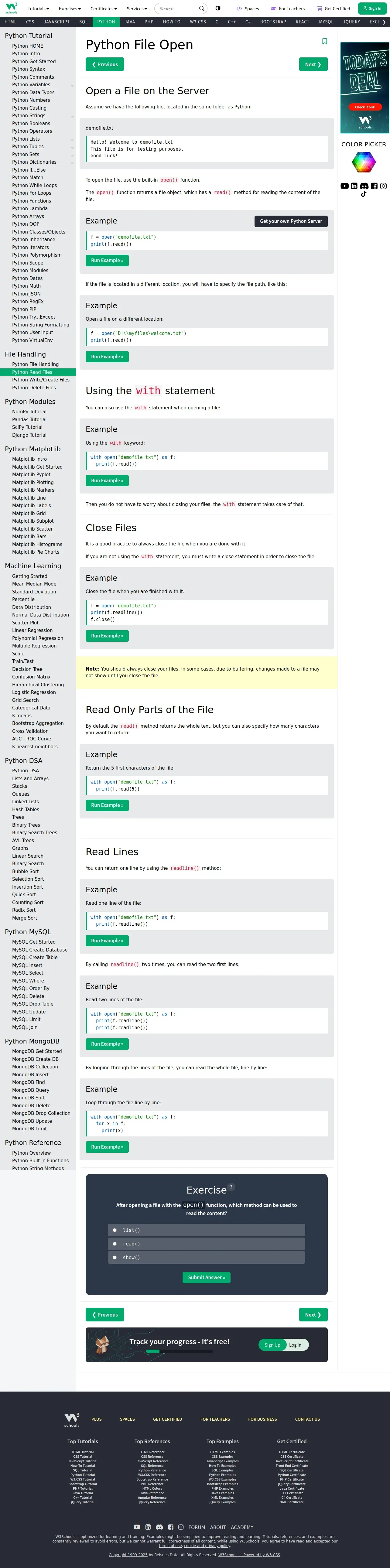Open the Instagram icon in the right sidebar
This screenshot has width=390, height=1568.
click(x=383, y=186)
